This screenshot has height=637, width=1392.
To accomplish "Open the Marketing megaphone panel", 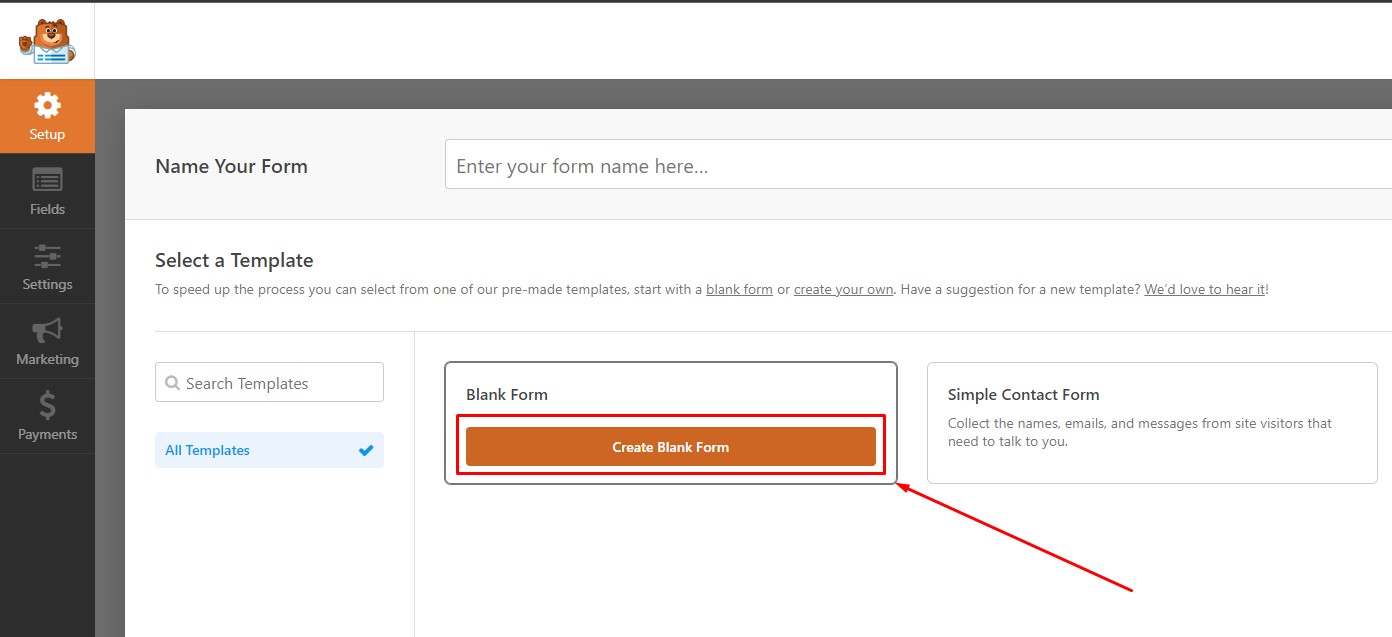I will tap(47, 342).
